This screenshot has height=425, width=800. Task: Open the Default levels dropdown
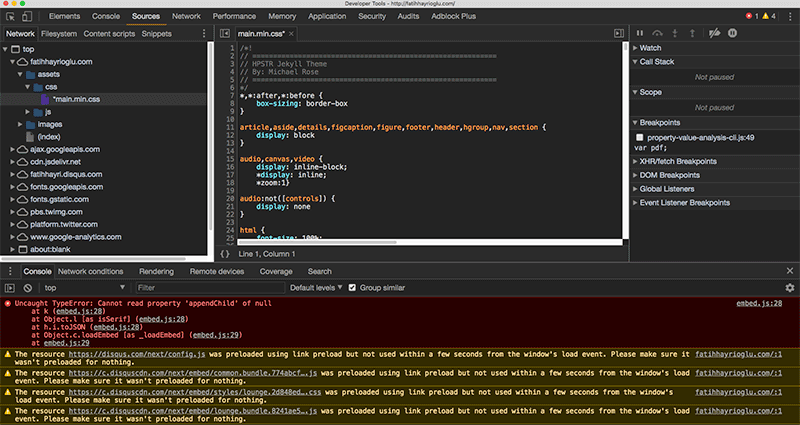[316, 288]
